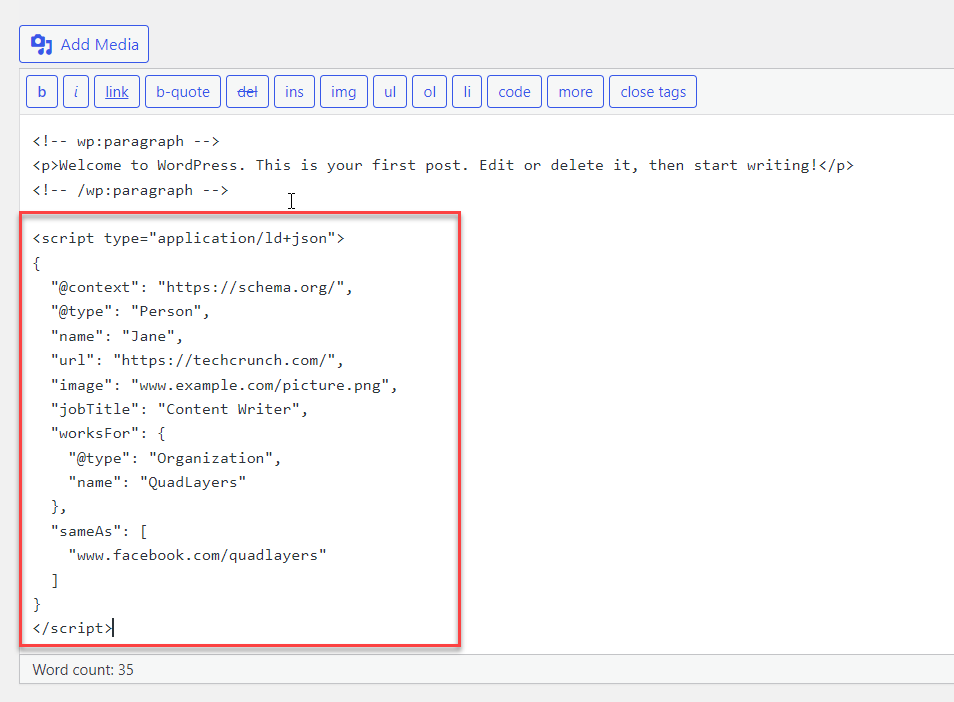
Task: Apply italic with the i quicktag
Action: [x=76, y=92]
